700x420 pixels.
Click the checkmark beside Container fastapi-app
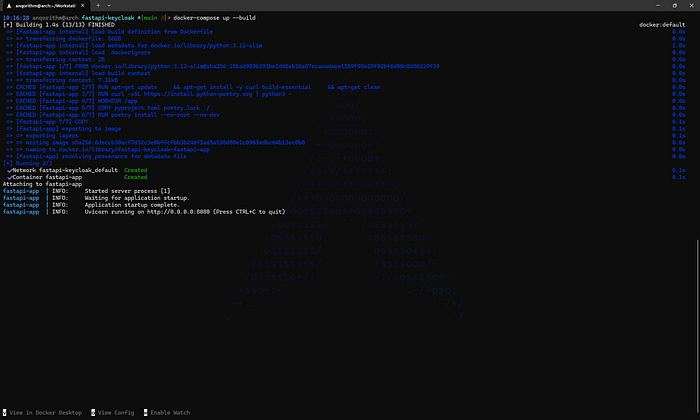click(9, 178)
